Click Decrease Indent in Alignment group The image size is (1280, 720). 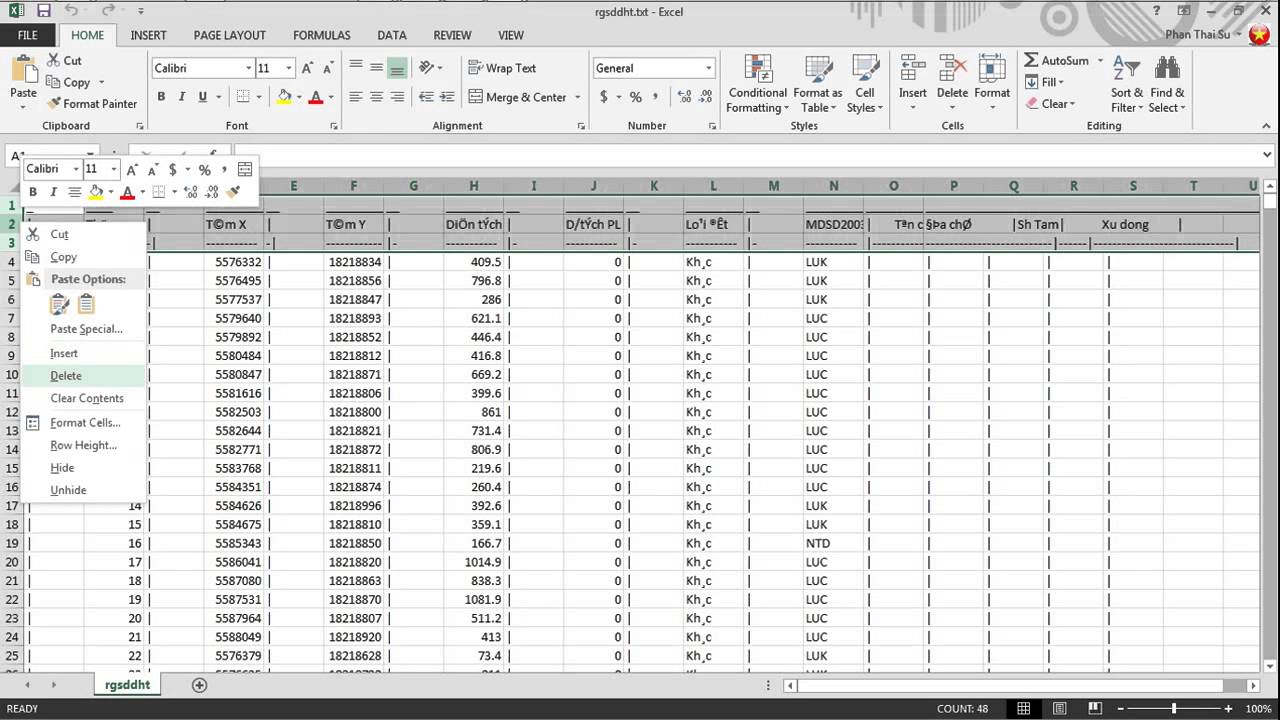426,97
